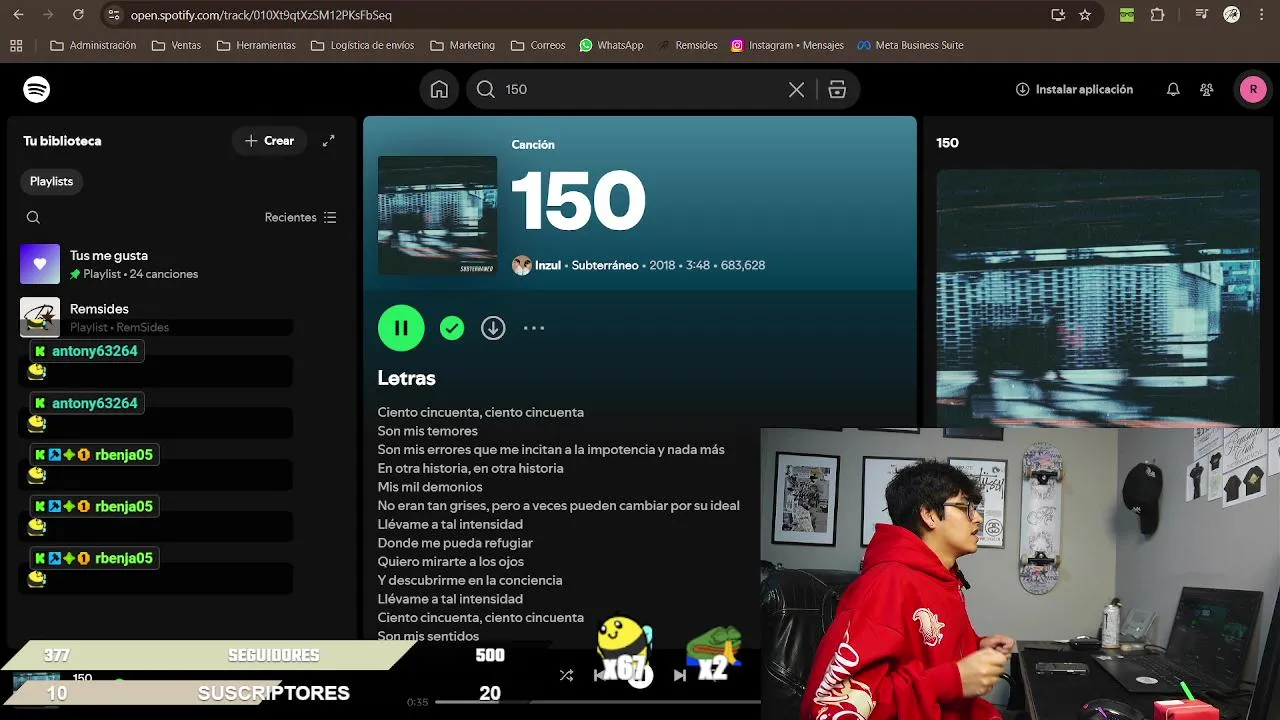Click the Letras heading
The image size is (1280, 720).
click(406, 378)
